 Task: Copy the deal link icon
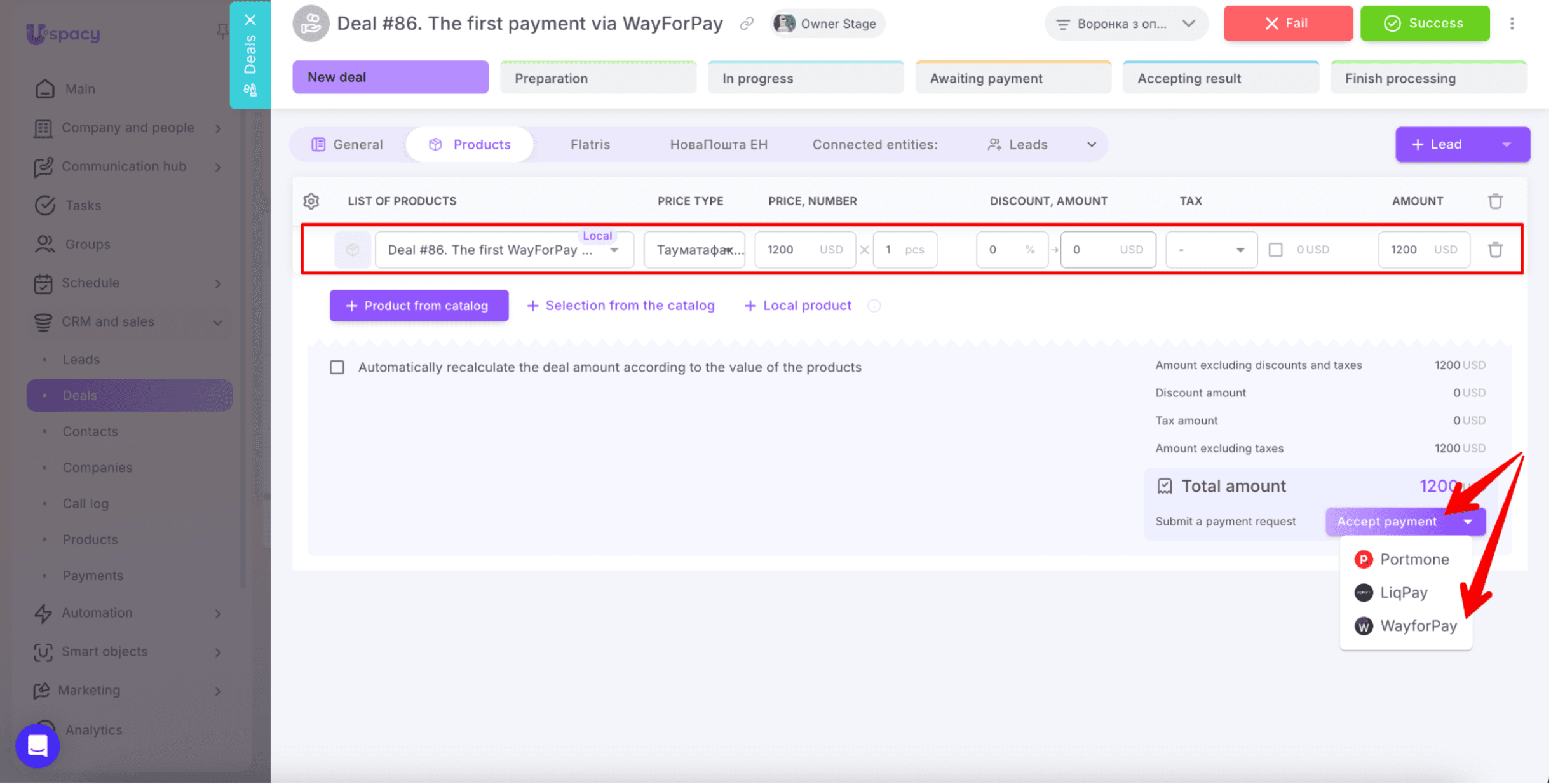pos(747,24)
